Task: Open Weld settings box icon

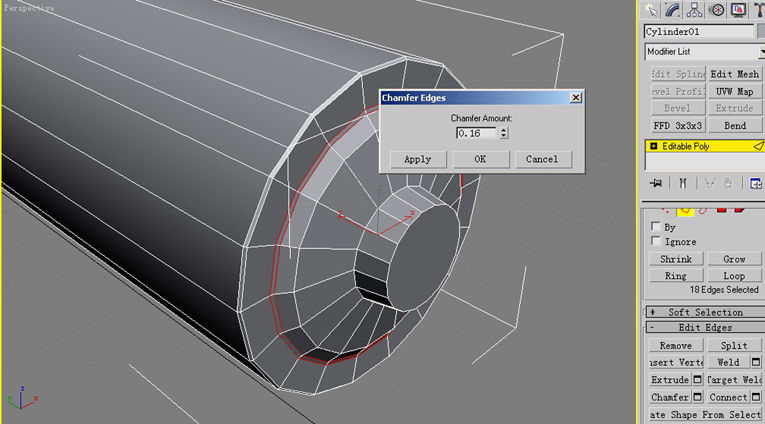Action: click(x=756, y=362)
